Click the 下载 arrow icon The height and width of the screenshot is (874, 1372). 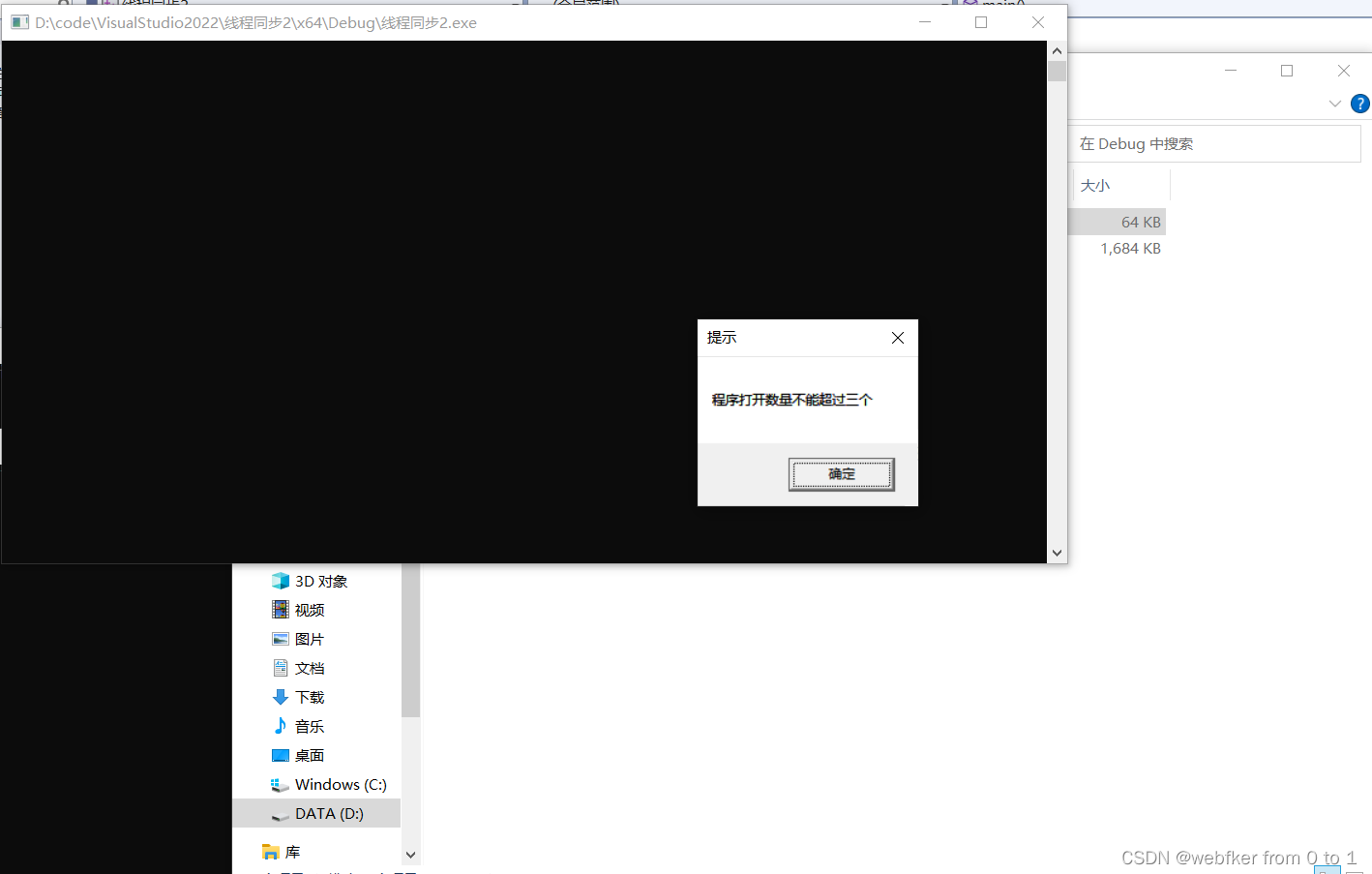tap(281, 697)
